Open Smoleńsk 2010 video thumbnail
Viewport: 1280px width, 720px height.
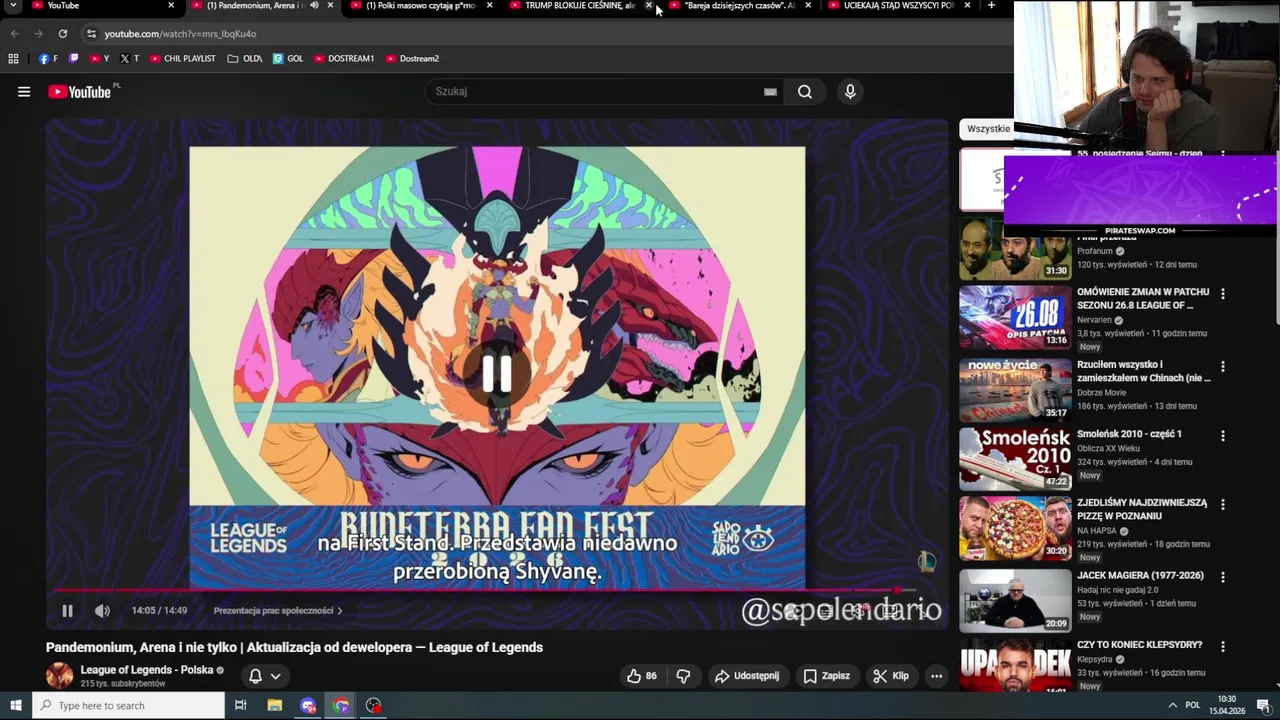point(1015,459)
